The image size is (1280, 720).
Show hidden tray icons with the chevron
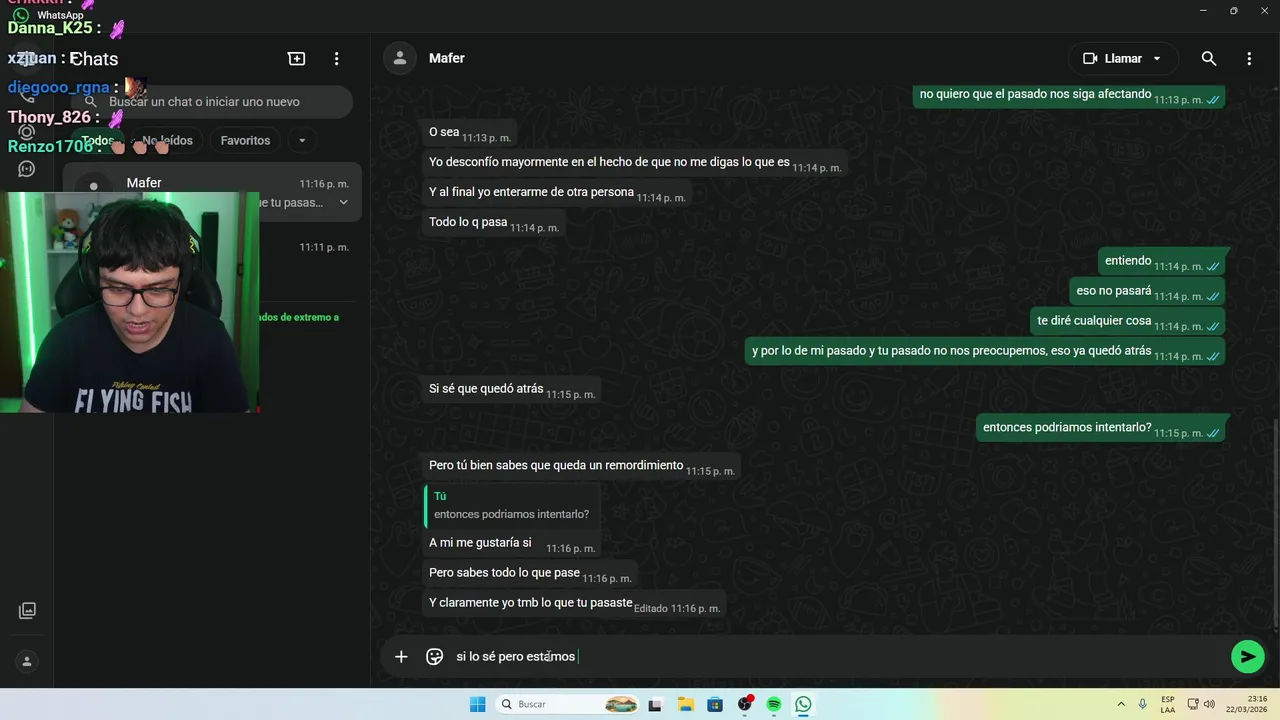pyautogui.click(x=1121, y=704)
